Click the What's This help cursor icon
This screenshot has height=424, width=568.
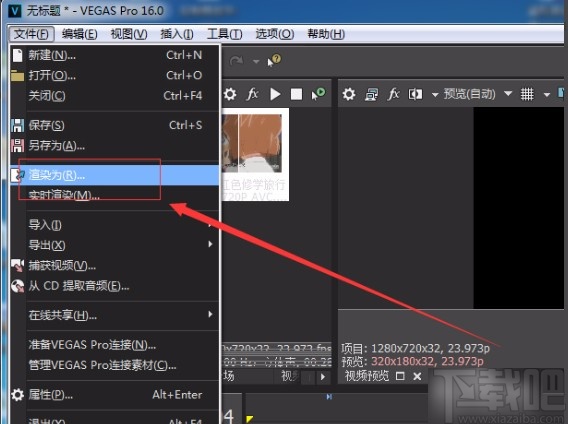[x=274, y=60]
